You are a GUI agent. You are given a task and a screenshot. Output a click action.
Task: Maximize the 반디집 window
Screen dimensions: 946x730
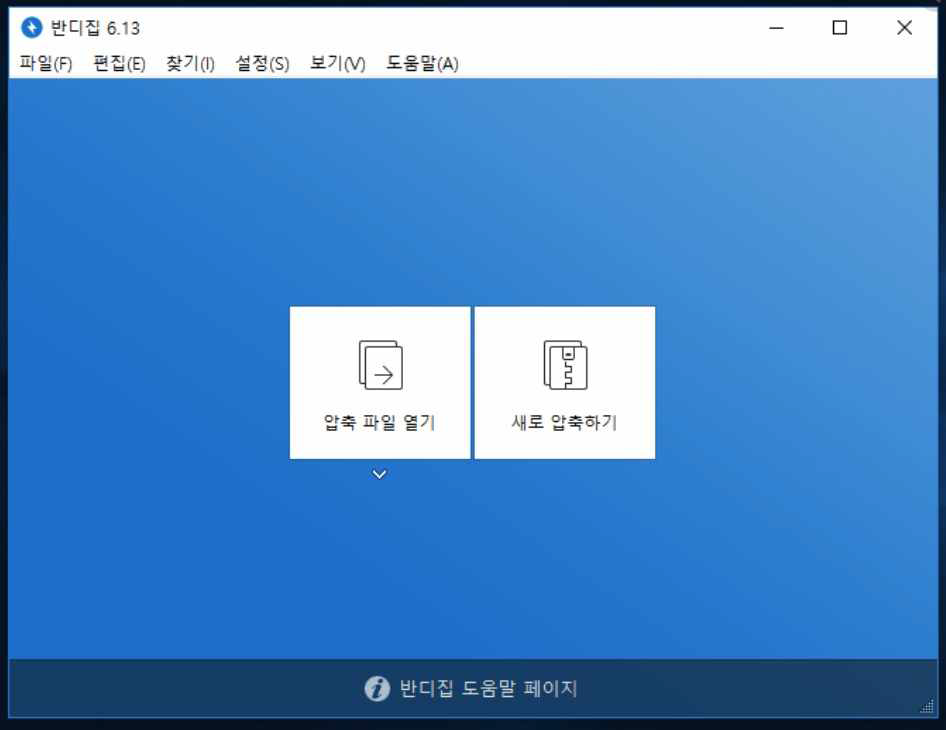[840, 28]
